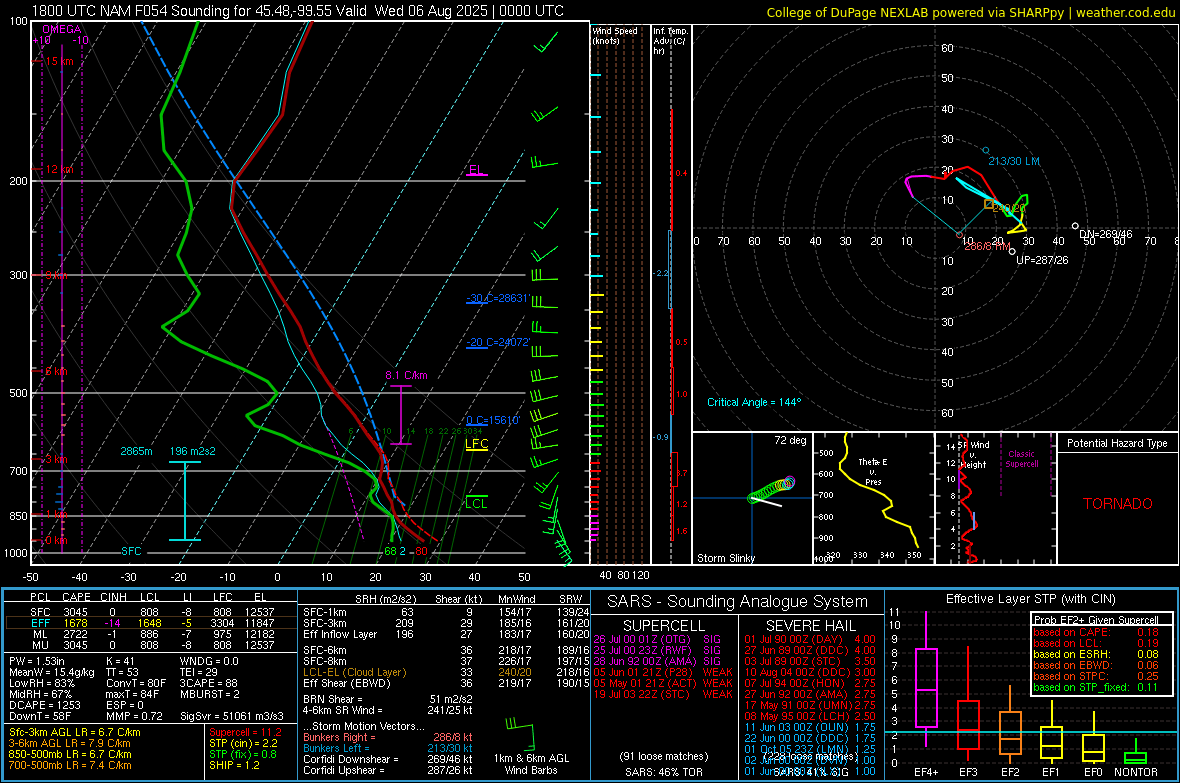1180x783 pixels.
Task: Click the 'based on CAPE' probability row
Action: [x=1096, y=632]
